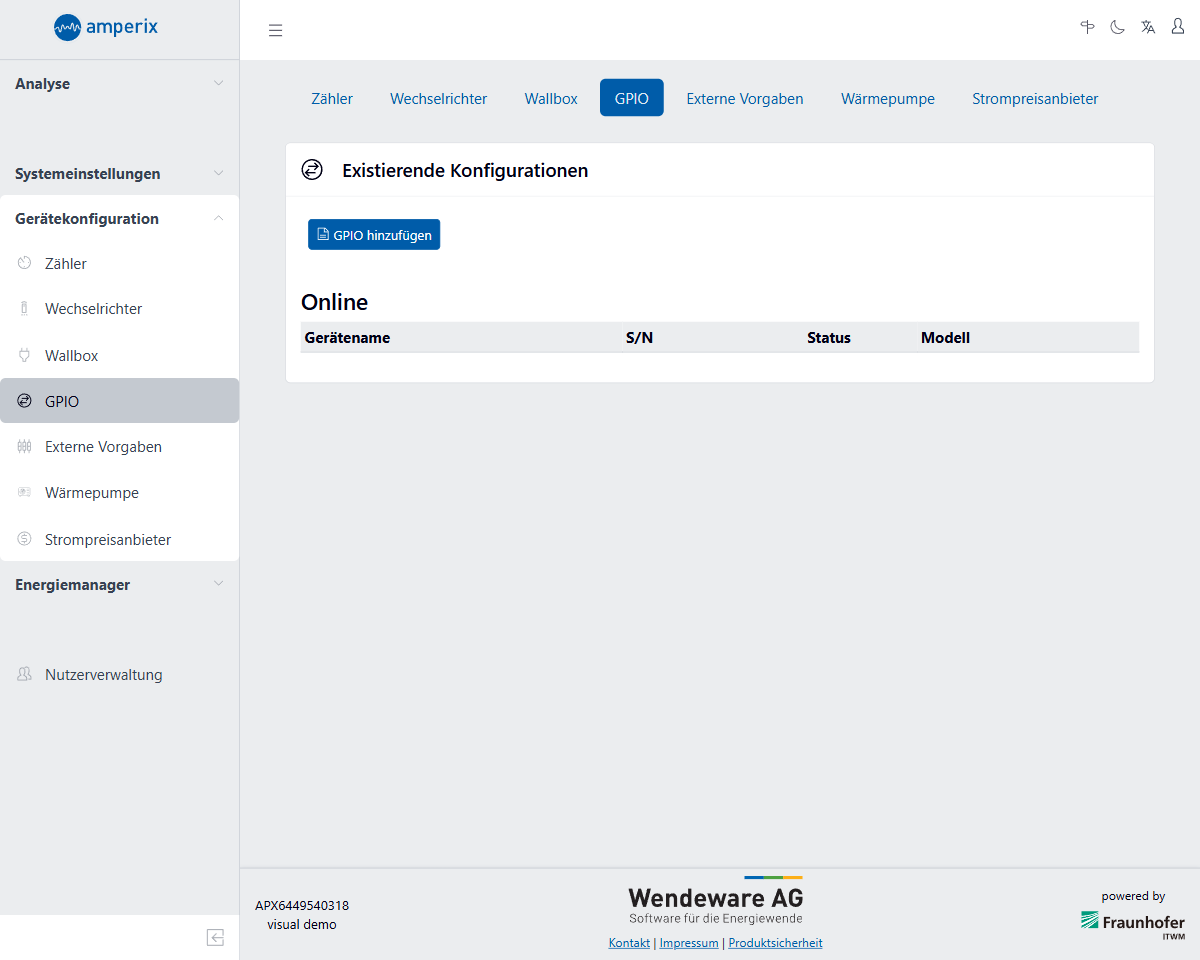Click the Nutzerverwaltung users icon
This screenshot has width=1200, height=960.
pos(25,674)
